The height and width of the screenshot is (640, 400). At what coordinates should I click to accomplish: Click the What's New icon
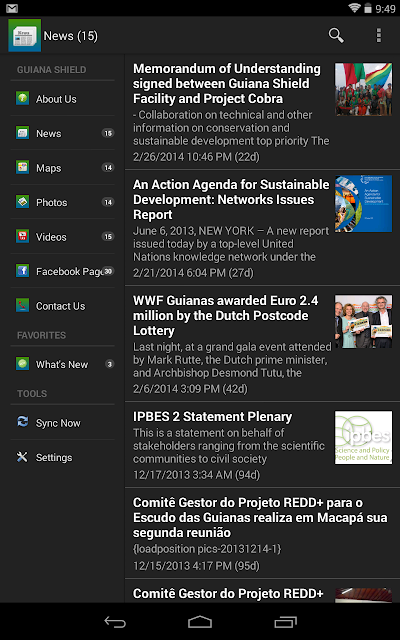coord(22,364)
